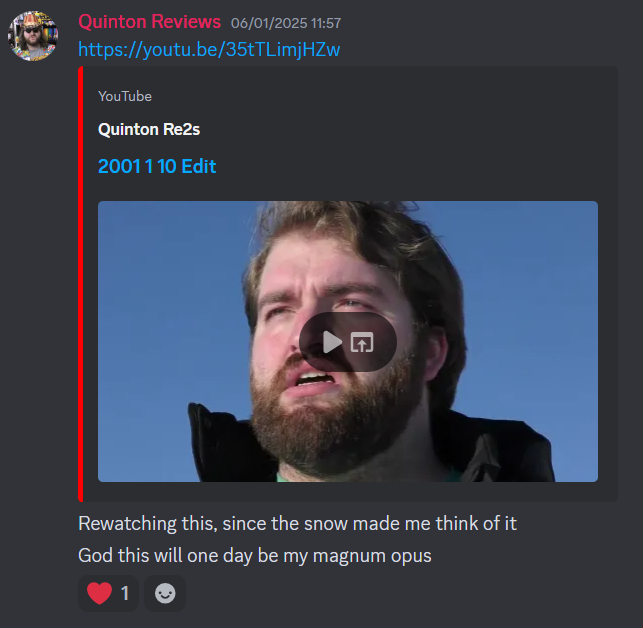Click the Quinton Reviews username
The image size is (643, 628).
149,22
